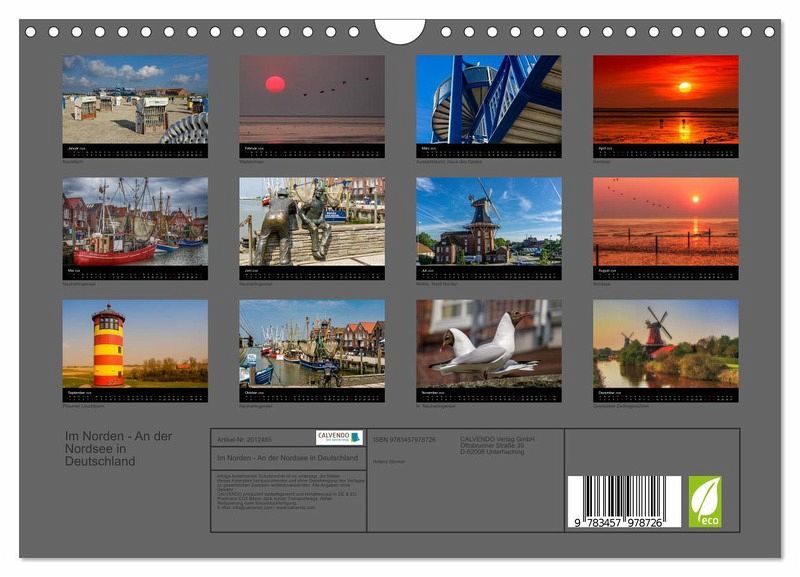The image size is (800, 577).
Task: Open the May red fishing boat photo
Action: [x=135, y=222]
